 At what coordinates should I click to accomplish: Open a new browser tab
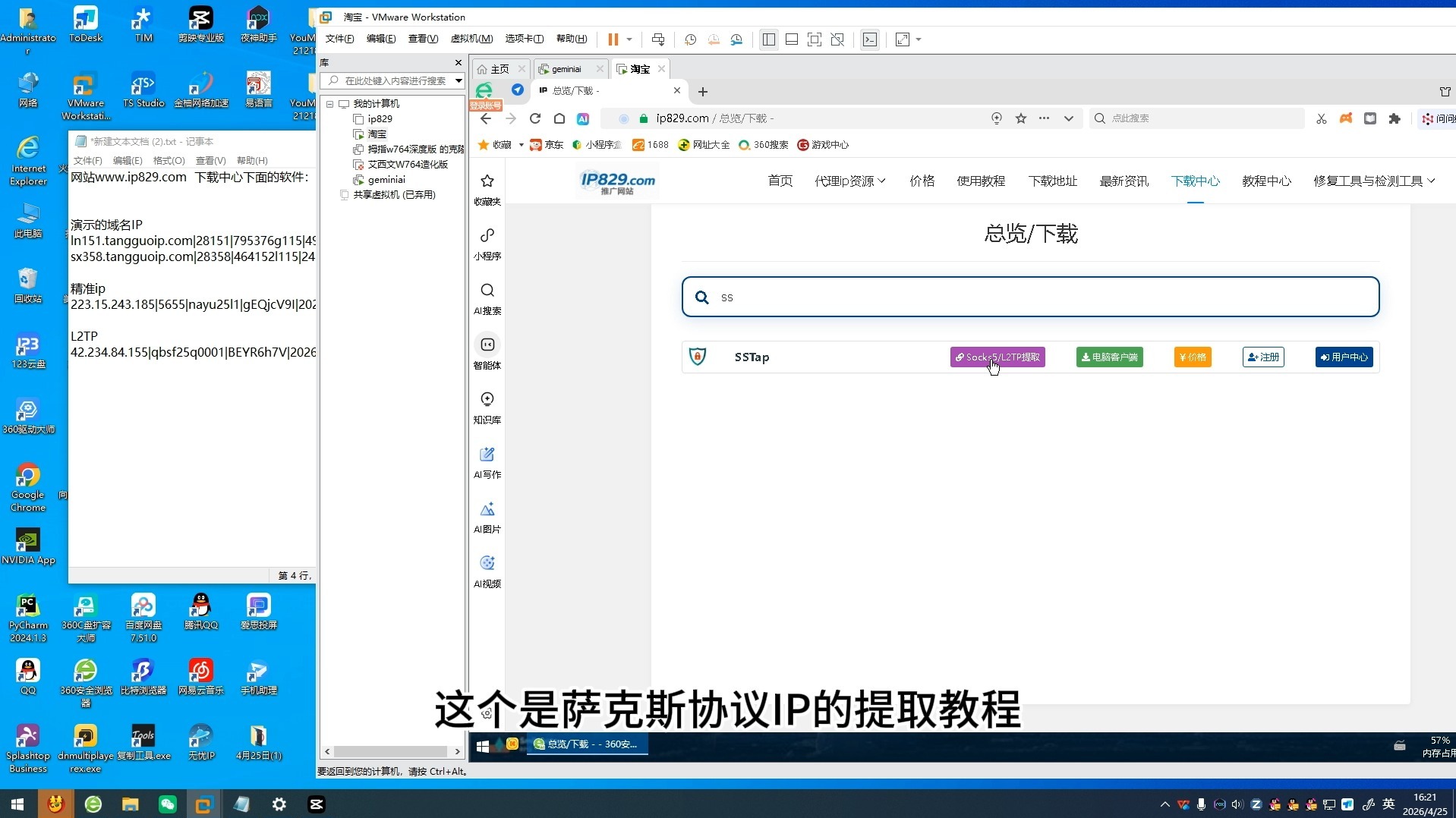pos(703,92)
